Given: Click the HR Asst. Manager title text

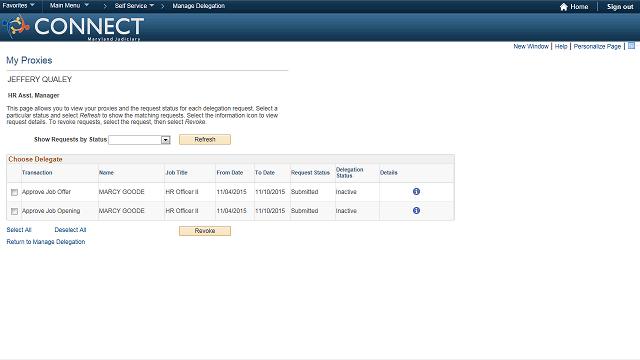Looking at the screenshot, I should click(x=33, y=96).
